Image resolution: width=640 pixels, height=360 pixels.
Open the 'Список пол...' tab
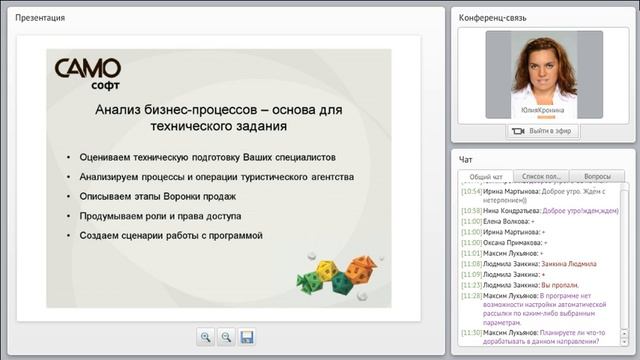541,176
